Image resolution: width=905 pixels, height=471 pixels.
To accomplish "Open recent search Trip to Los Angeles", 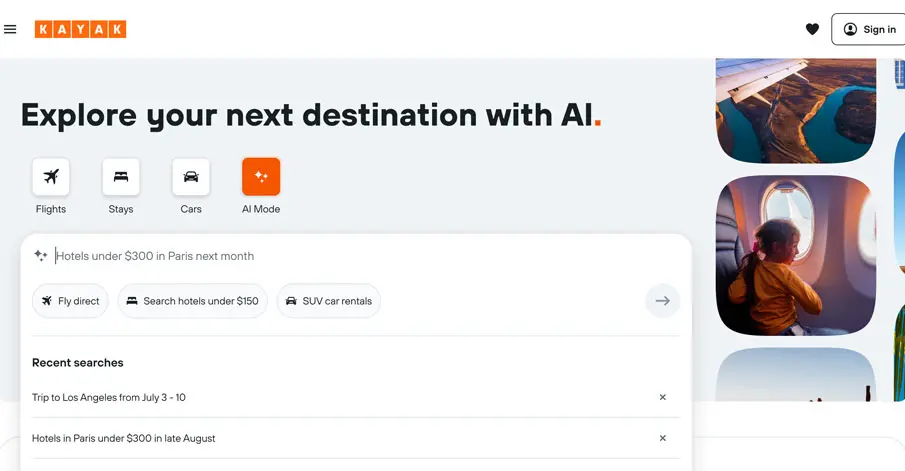I will point(109,397).
